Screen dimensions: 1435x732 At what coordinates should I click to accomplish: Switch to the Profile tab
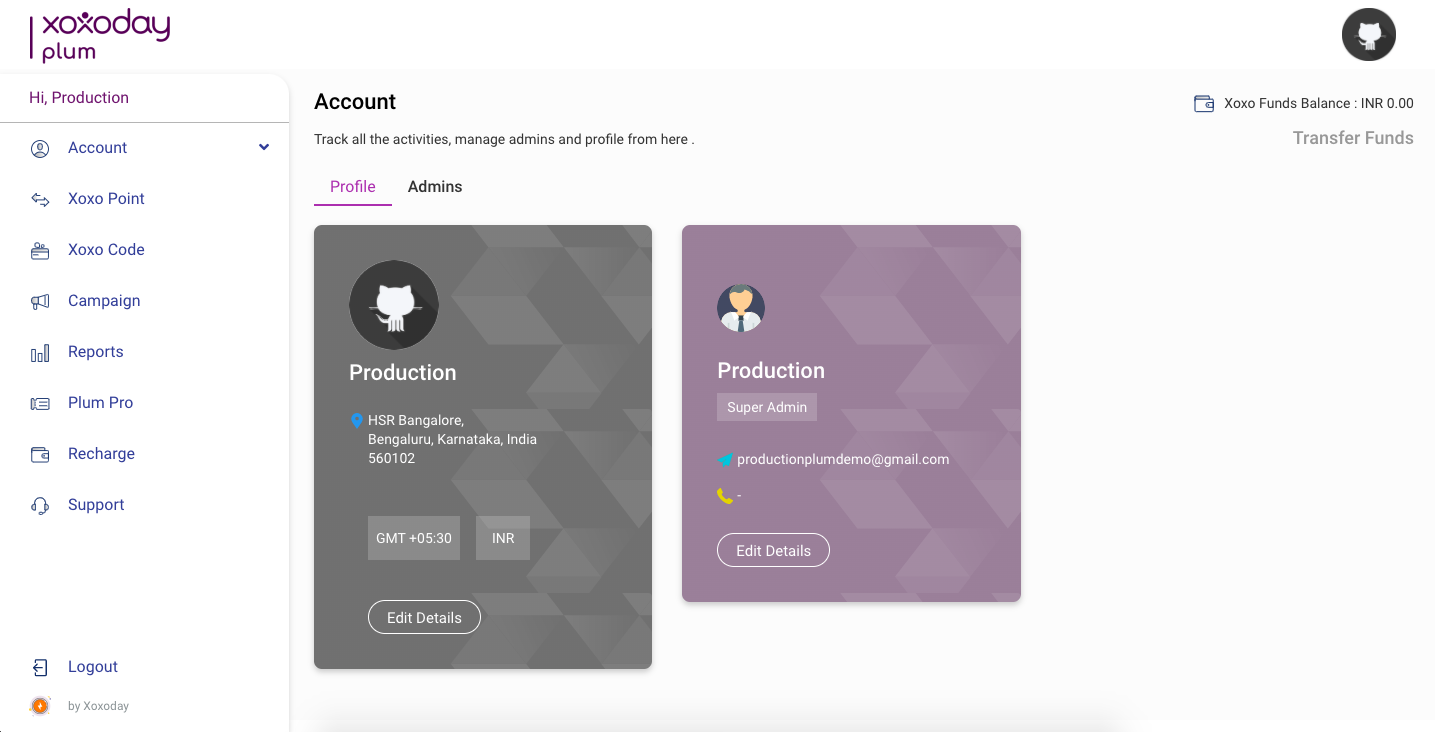tap(353, 187)
